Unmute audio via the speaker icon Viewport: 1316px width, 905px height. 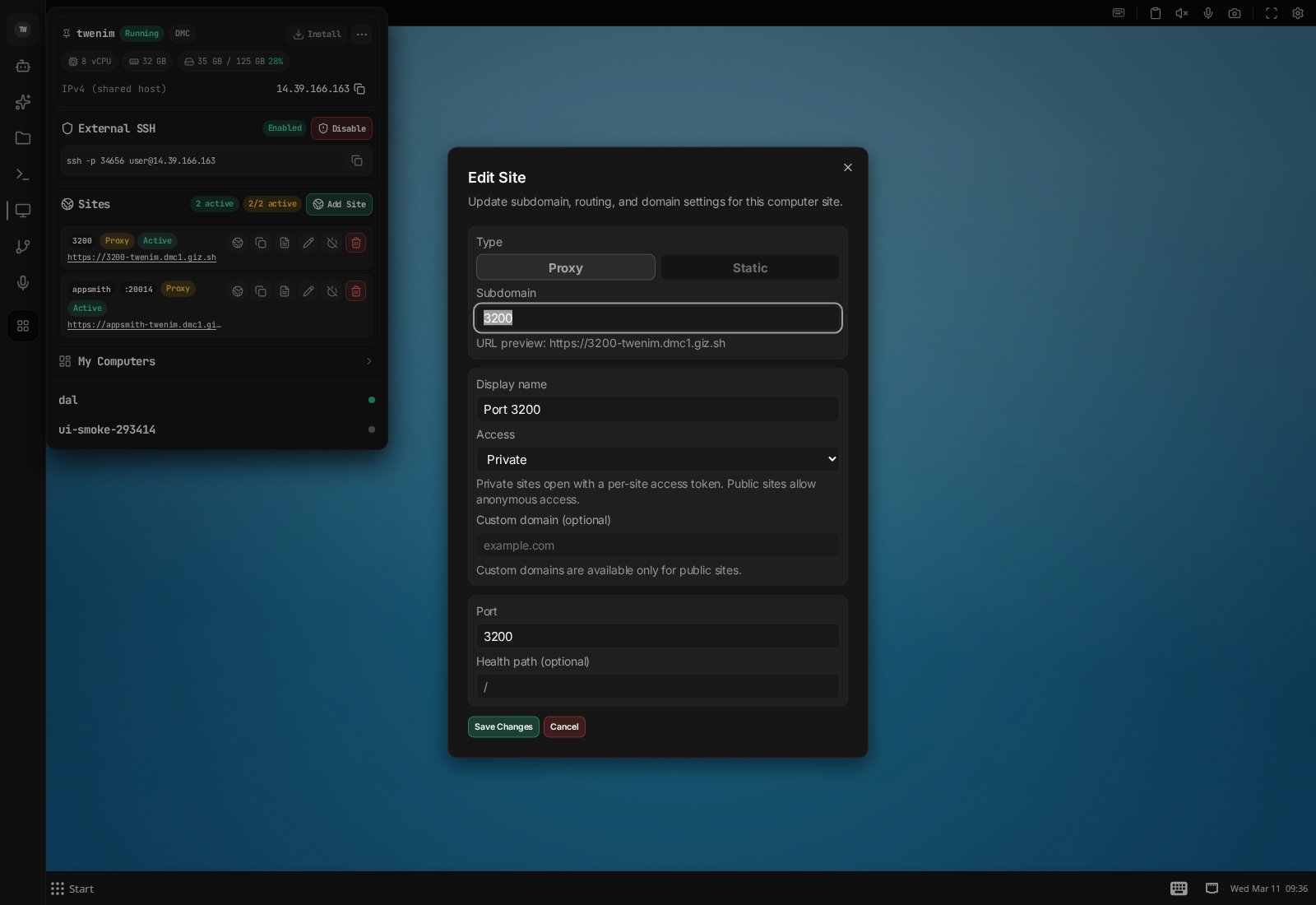[1182, 13]
